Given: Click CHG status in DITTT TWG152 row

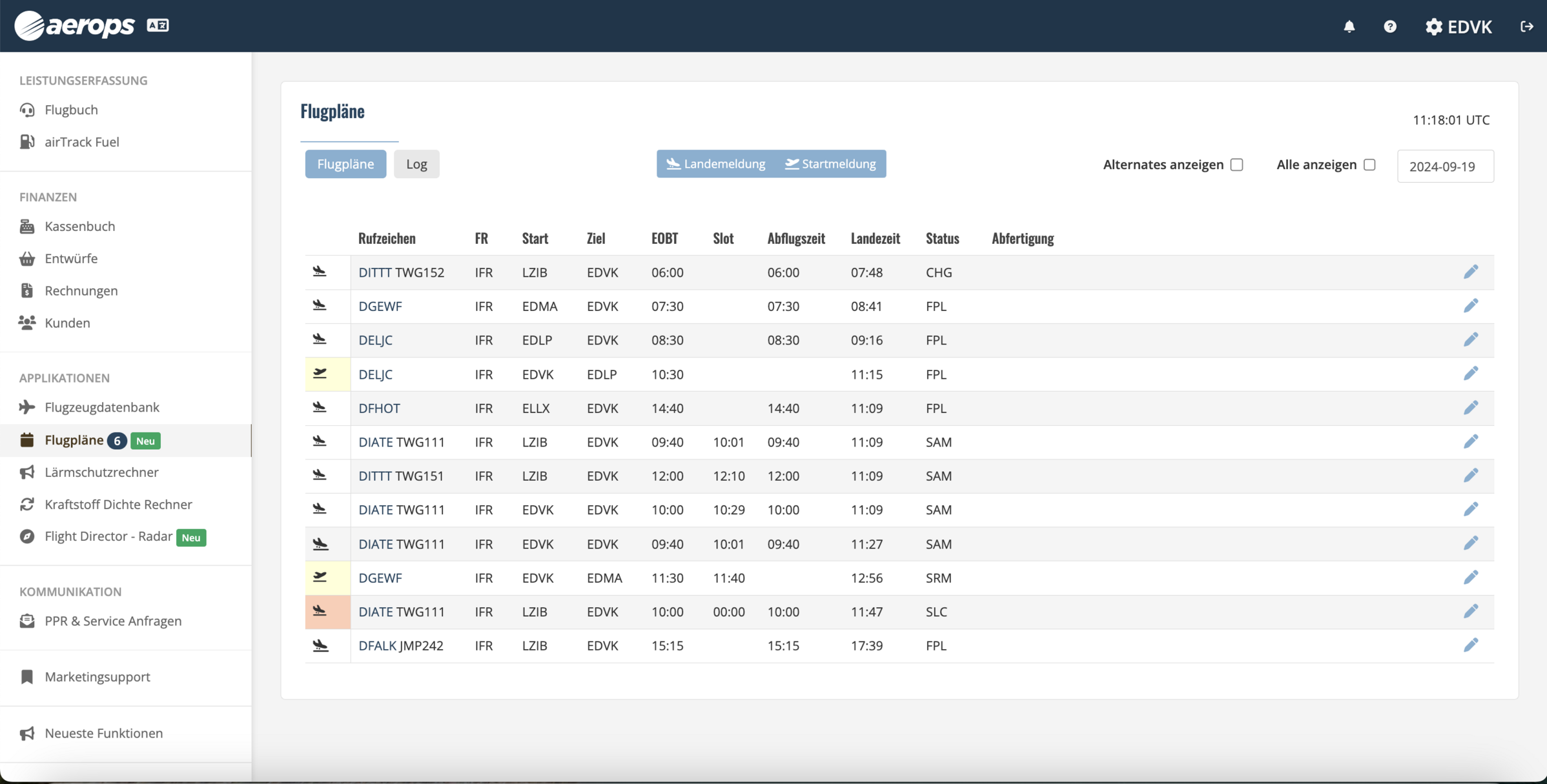Looking at the screenshot, I should pos(939,272).
